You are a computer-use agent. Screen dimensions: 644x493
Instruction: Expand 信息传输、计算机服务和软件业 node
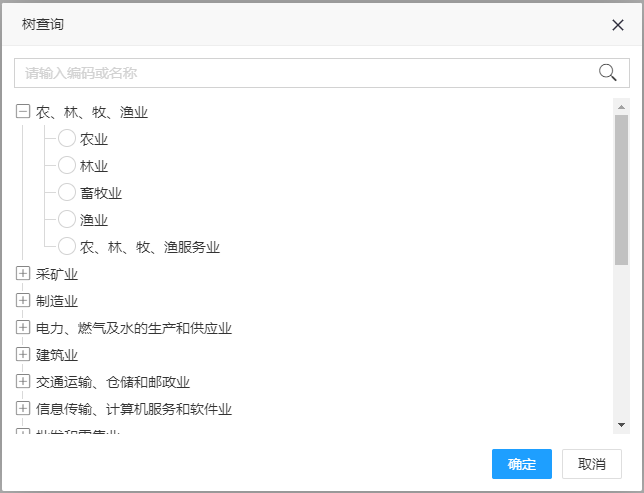[x=23, y=409]
